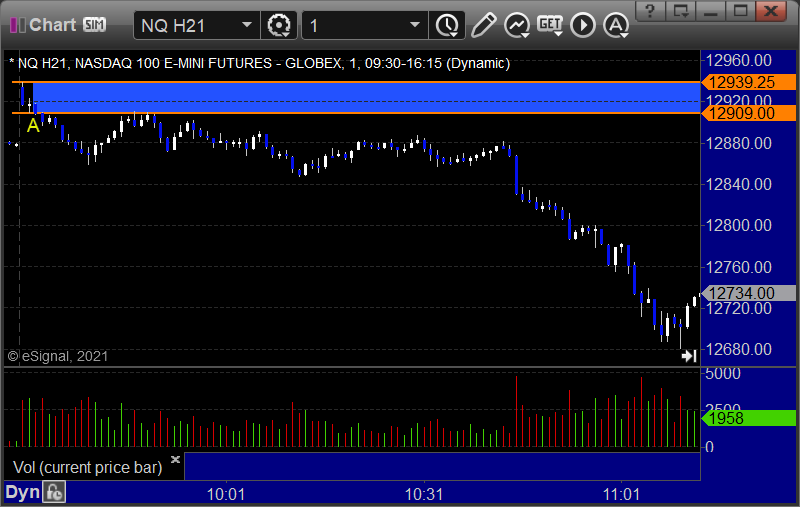Click the yellow A annotation label
The width and height of the screenshot is (800, 507).
point(33,125)
